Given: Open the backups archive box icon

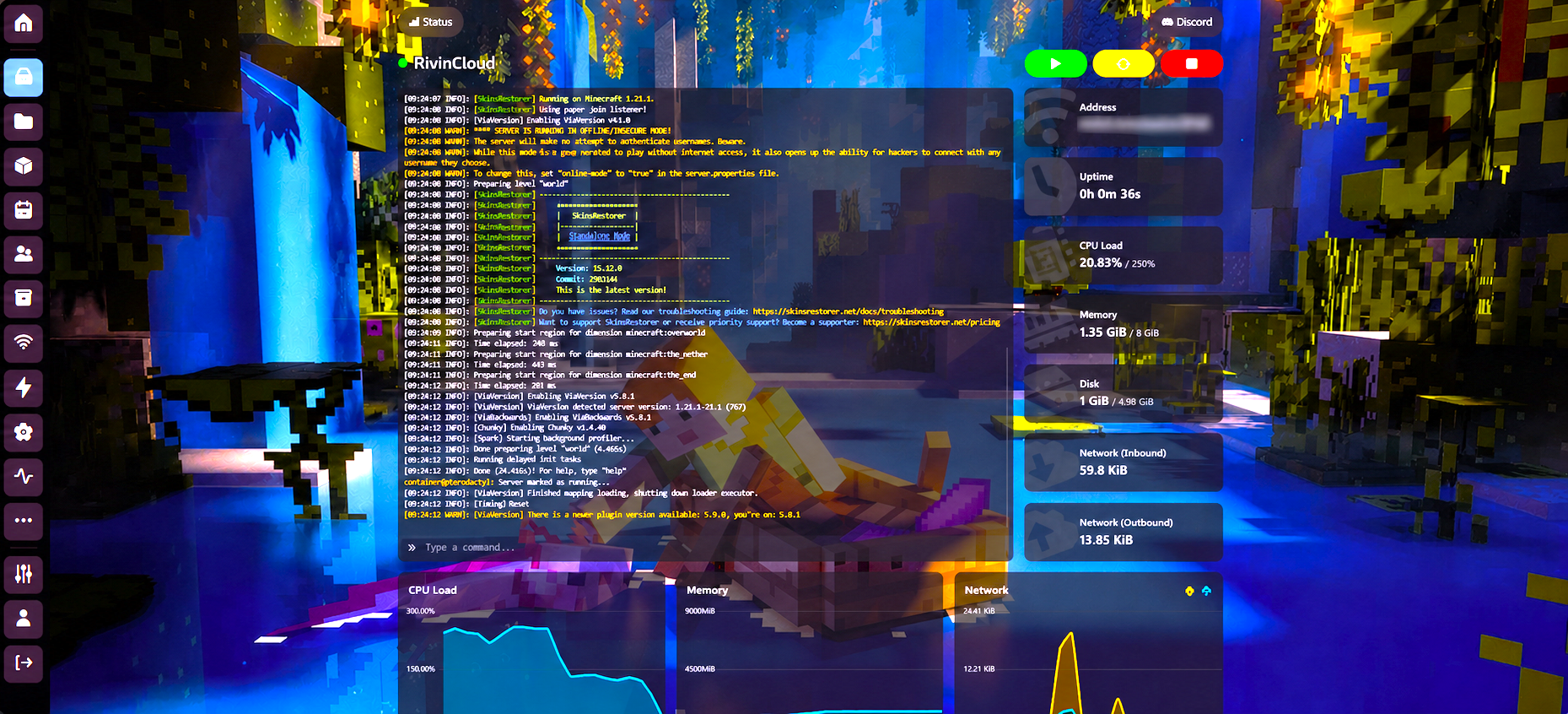Looking at the screenshot, I should tap(24, 298).
